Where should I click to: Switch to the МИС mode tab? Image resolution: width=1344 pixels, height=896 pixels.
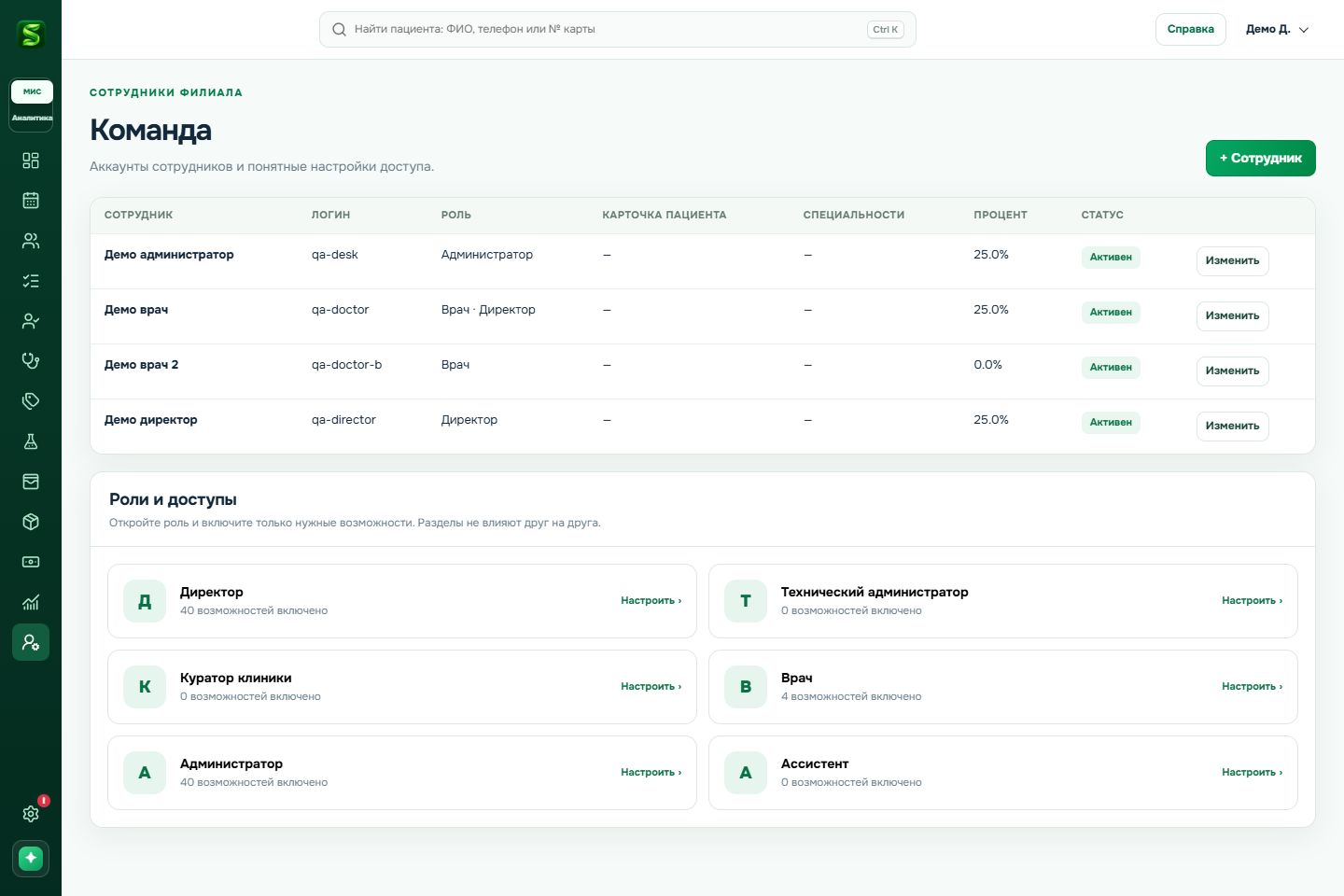coord(32,91)
